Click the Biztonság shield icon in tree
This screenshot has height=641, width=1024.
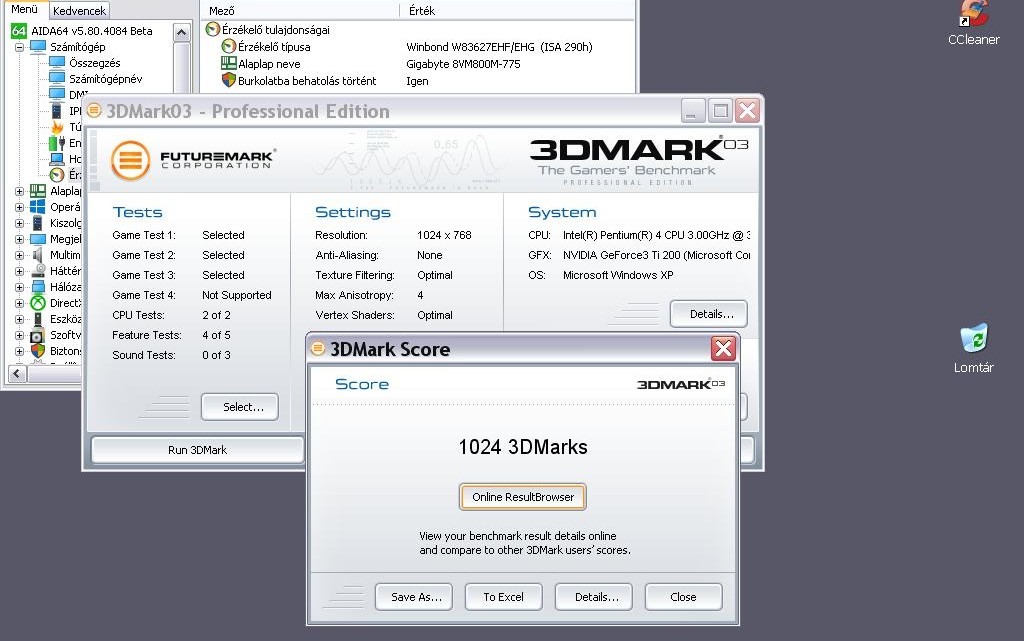pos(38,351)
